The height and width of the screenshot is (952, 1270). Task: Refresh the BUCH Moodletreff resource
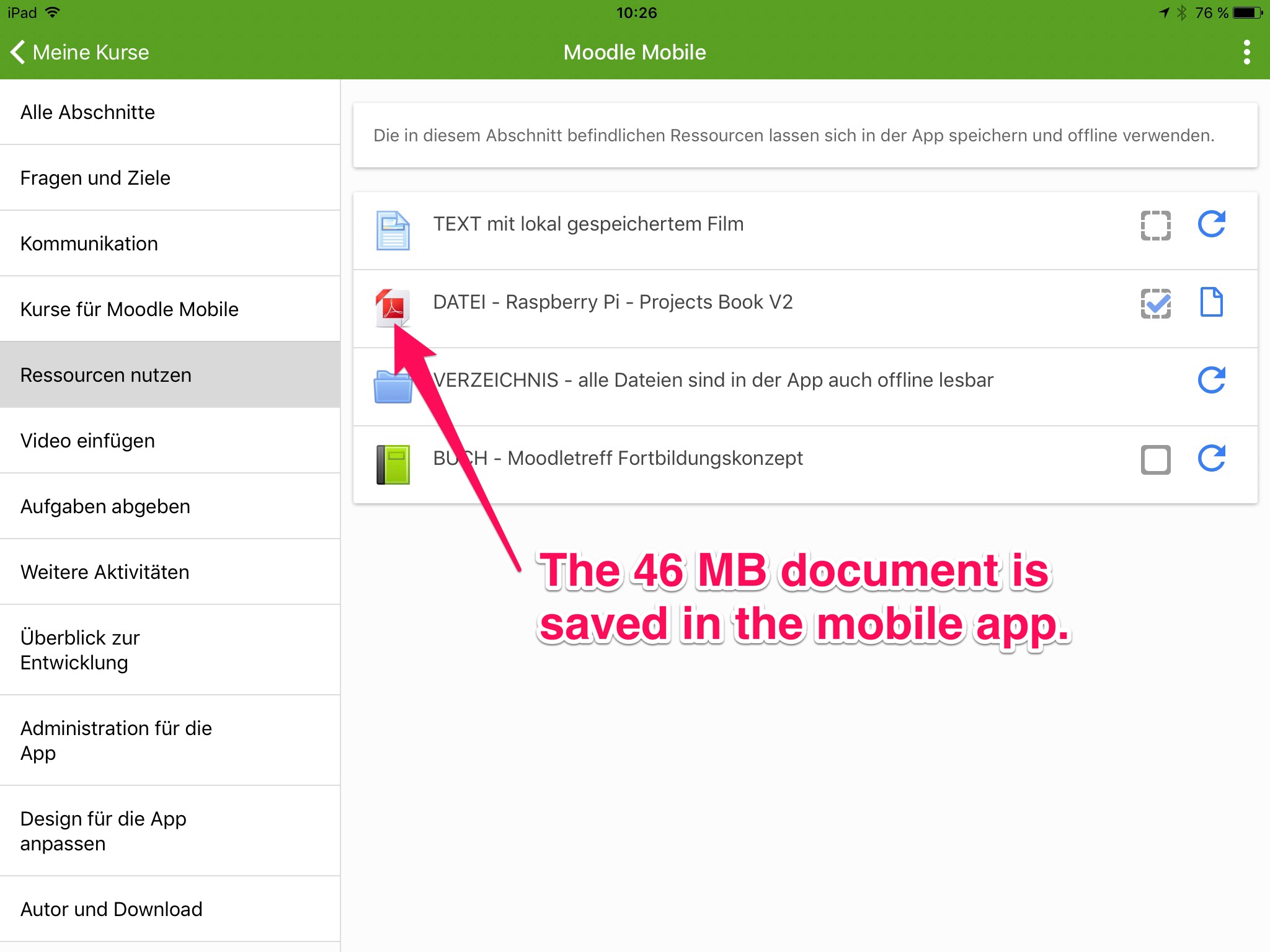[1212, 459]
